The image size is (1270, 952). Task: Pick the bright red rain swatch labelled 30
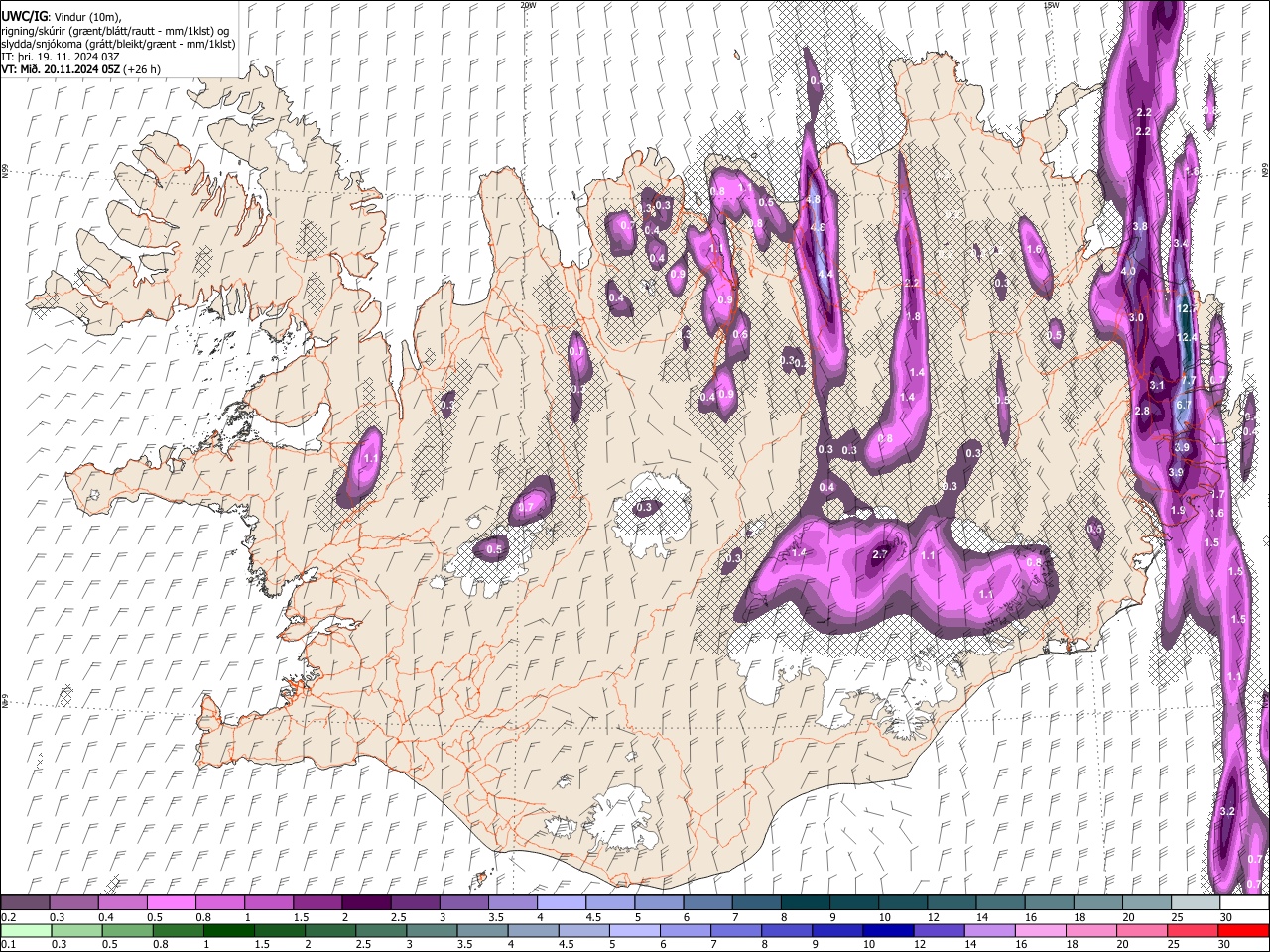tap(1244, 930)
